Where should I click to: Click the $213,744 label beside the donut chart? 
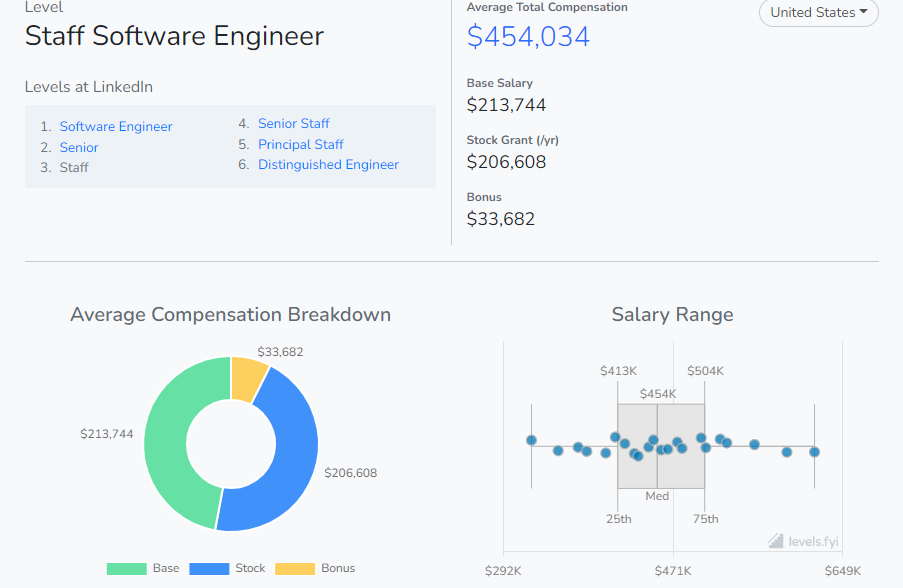pos(107,434)
